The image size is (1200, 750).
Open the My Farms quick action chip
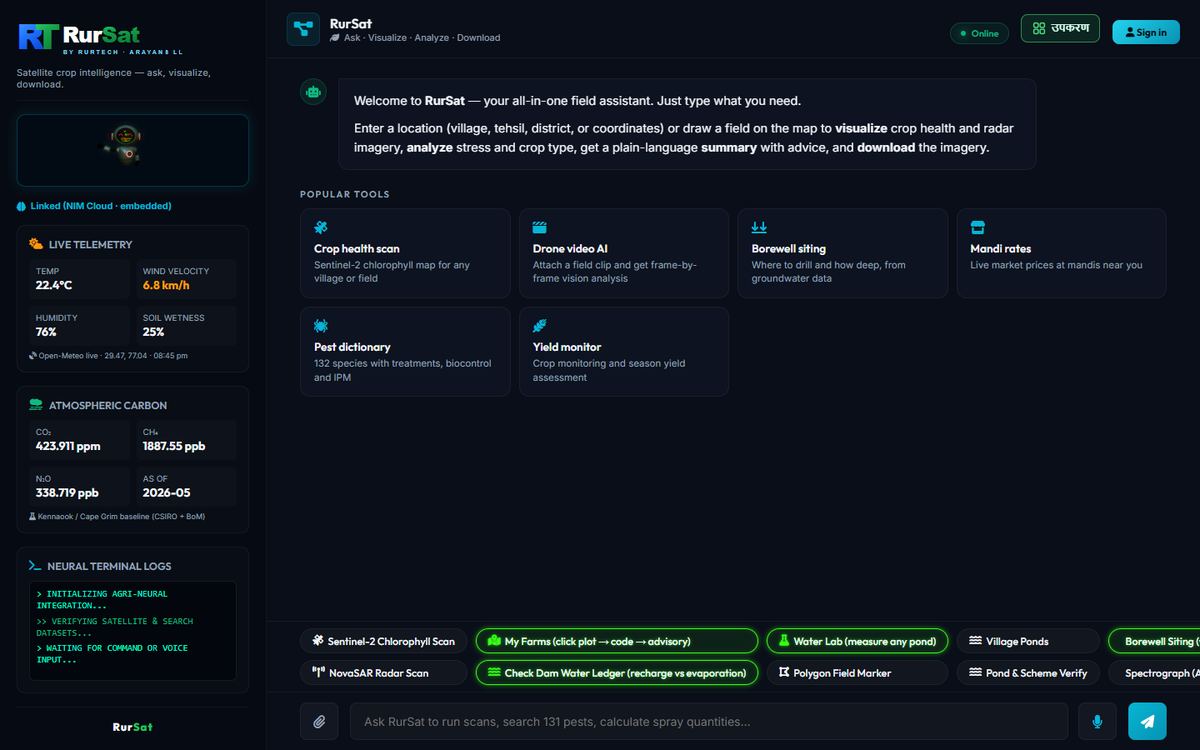(x=617, y=641)
